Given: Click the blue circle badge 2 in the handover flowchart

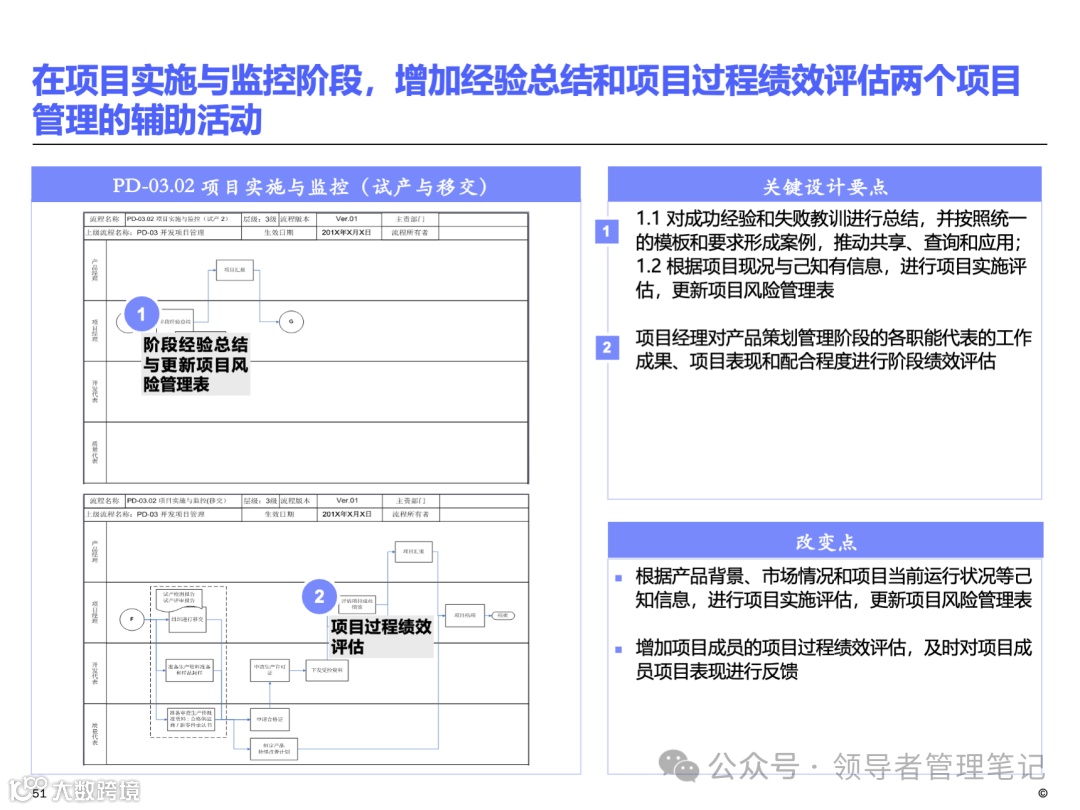Looking at the screenshot, I should coord(319,596).
